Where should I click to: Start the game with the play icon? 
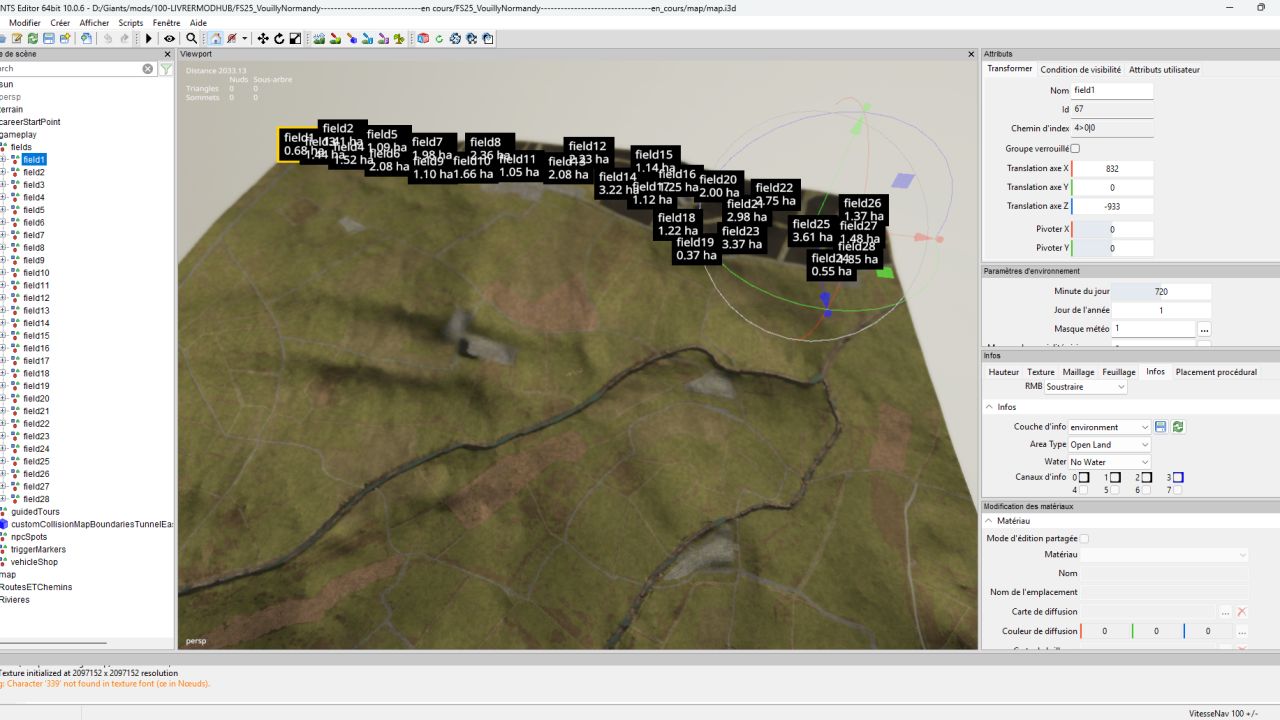pyautogui.click(x=148, y=39)
